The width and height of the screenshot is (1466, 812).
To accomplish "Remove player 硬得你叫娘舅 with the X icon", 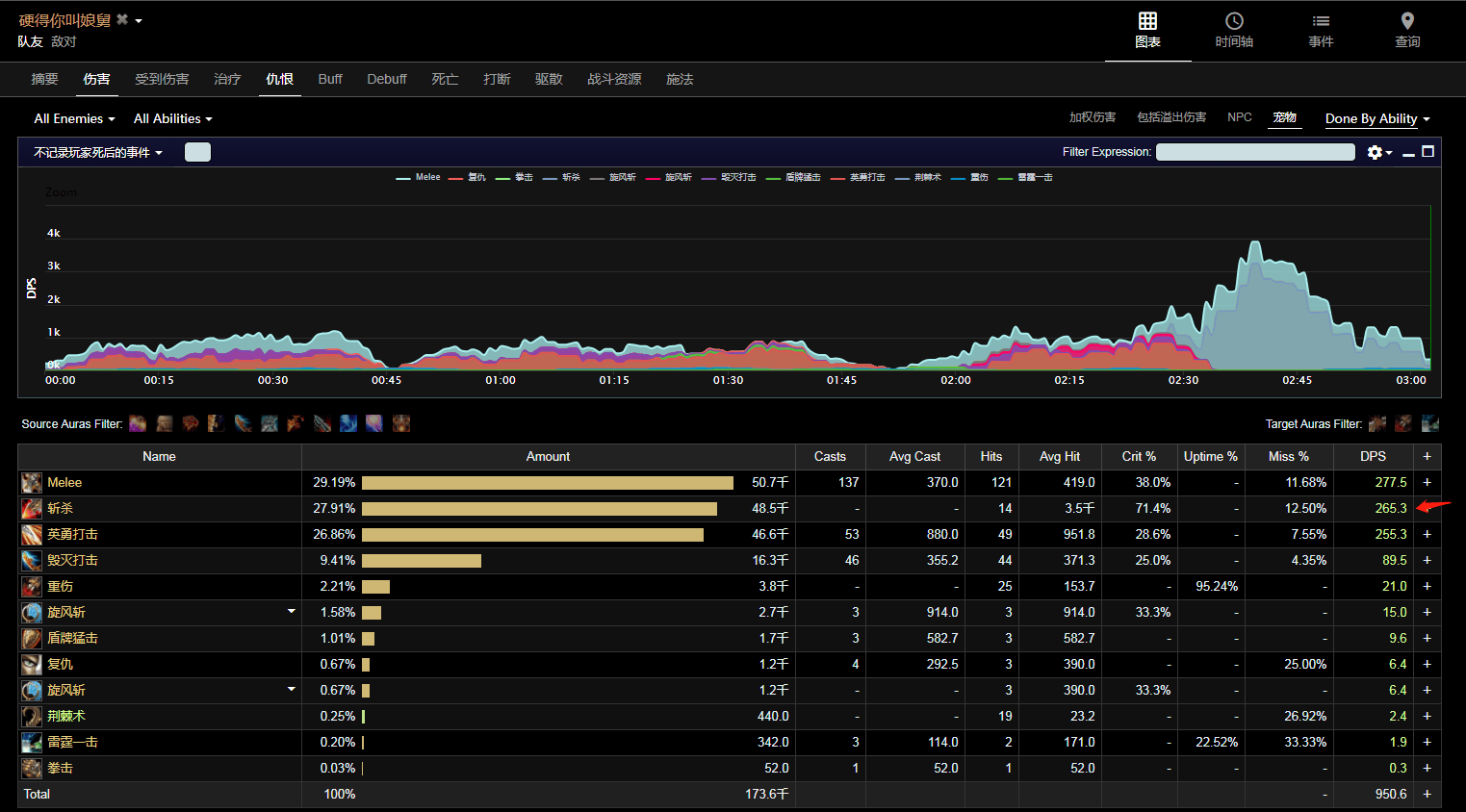I will [122, 19].
